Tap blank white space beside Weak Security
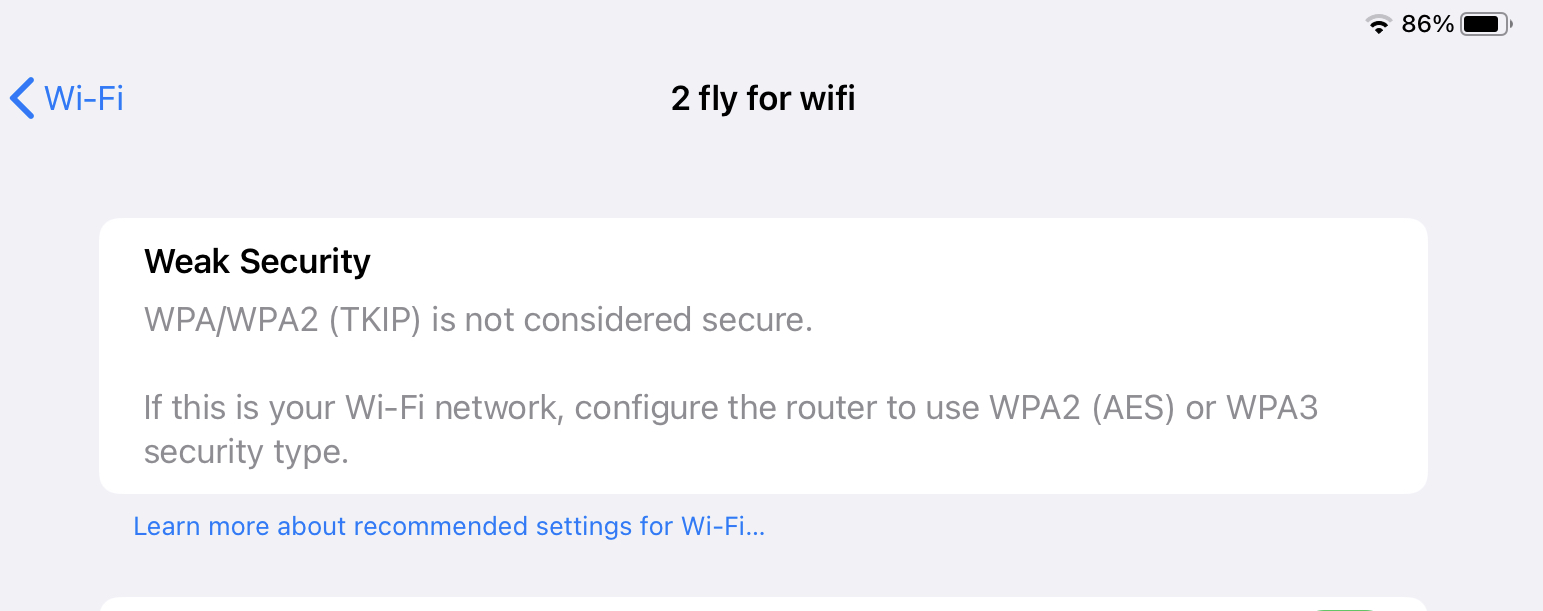Screen dimensions: 1543x611 pos(900,262)
